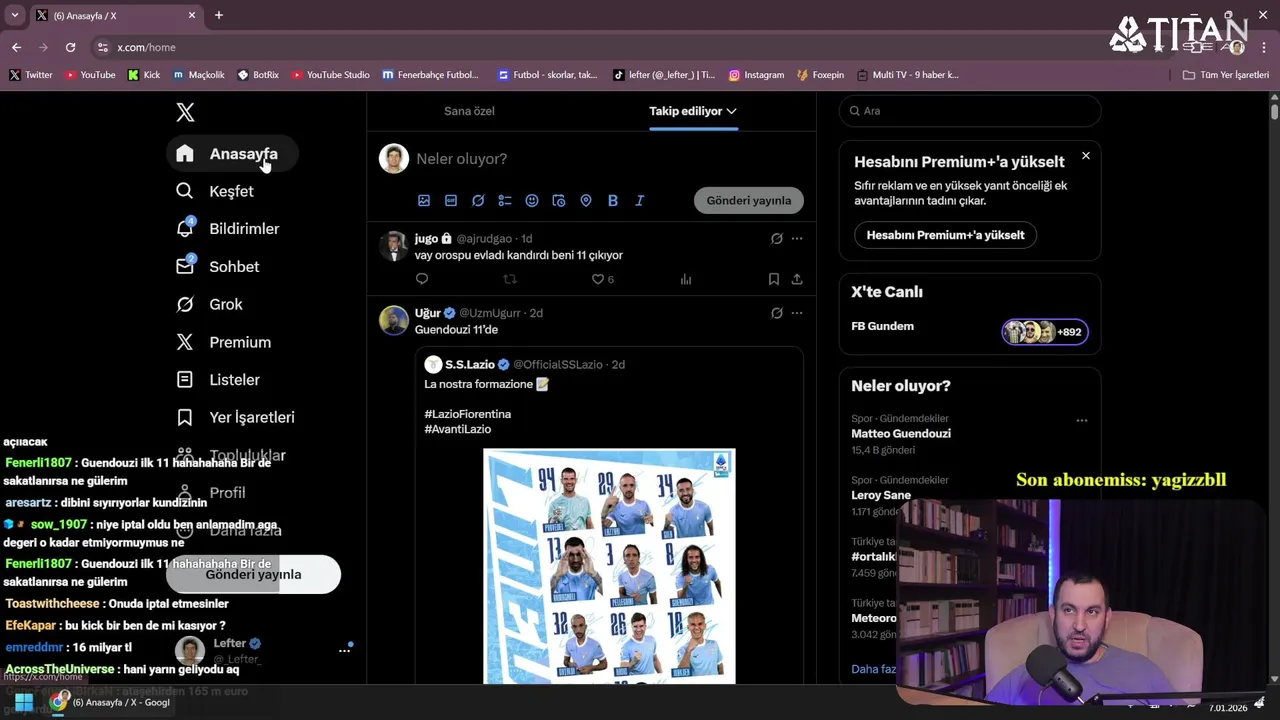Image resolution: width=1280 pixels, height=720 pixels.
Task: Close the Premium+ upgrade card
Action: click(1086, 155)
